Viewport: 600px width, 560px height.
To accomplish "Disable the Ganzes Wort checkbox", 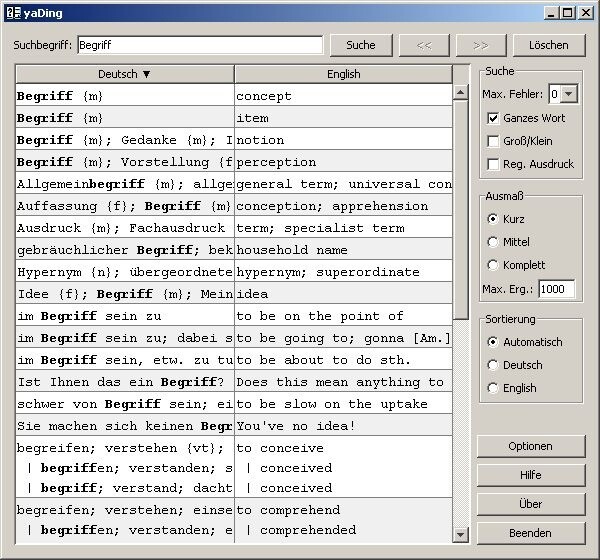I will 493,118.
